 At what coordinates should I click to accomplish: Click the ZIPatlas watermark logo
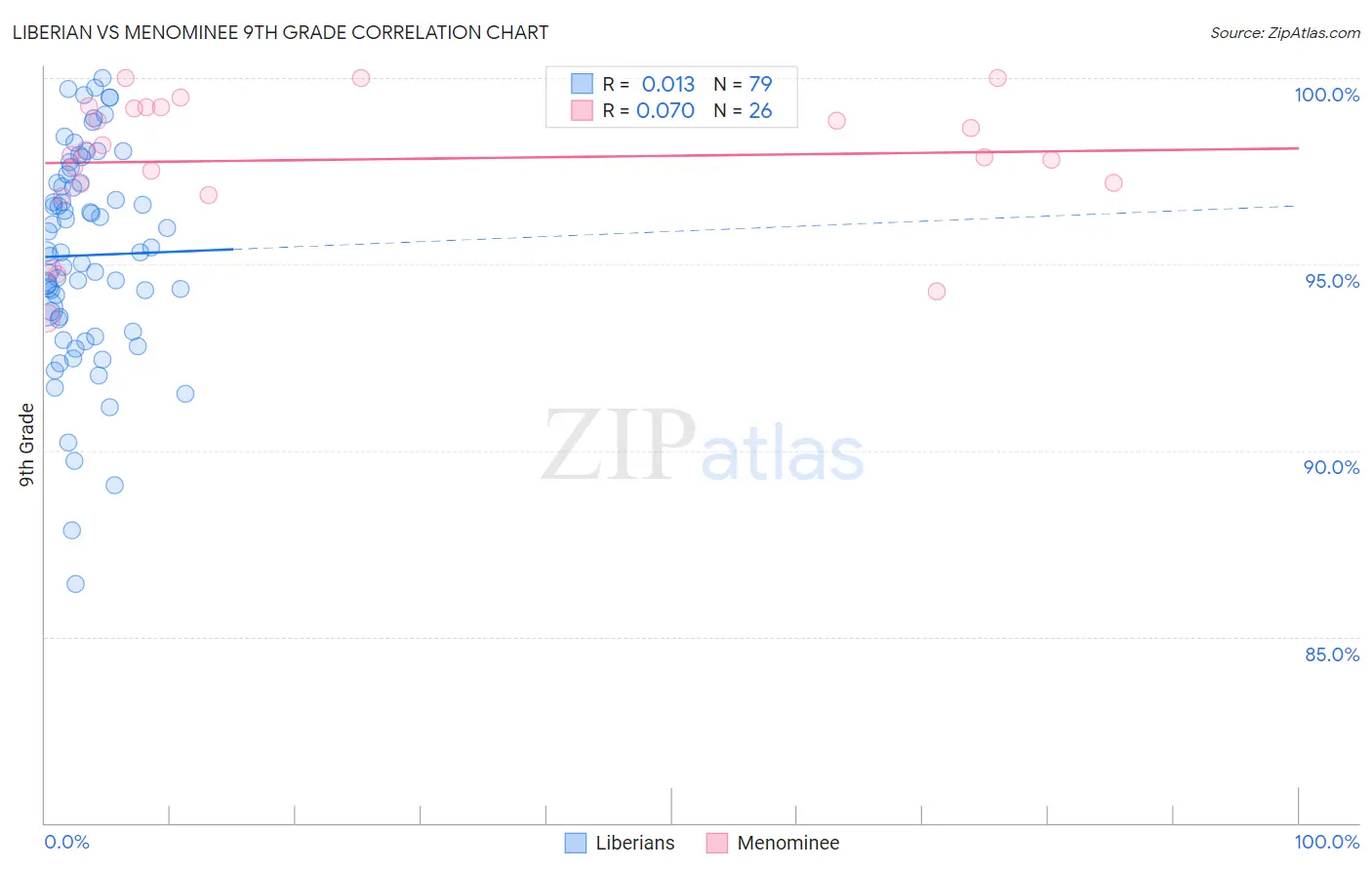(703, 446)
